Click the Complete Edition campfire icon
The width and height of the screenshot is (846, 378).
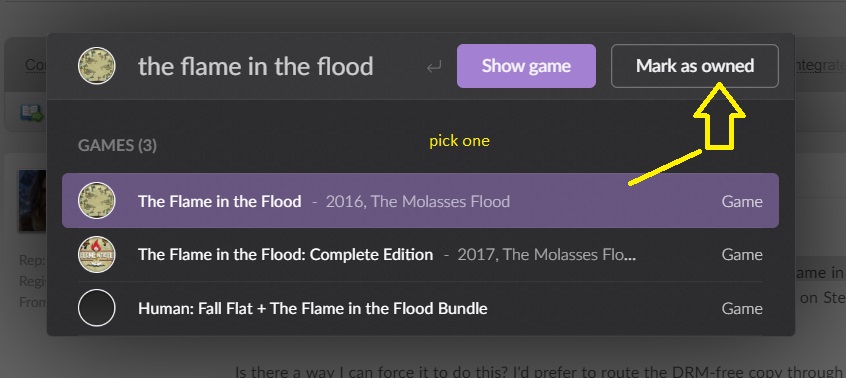click(x=97, y=254)
